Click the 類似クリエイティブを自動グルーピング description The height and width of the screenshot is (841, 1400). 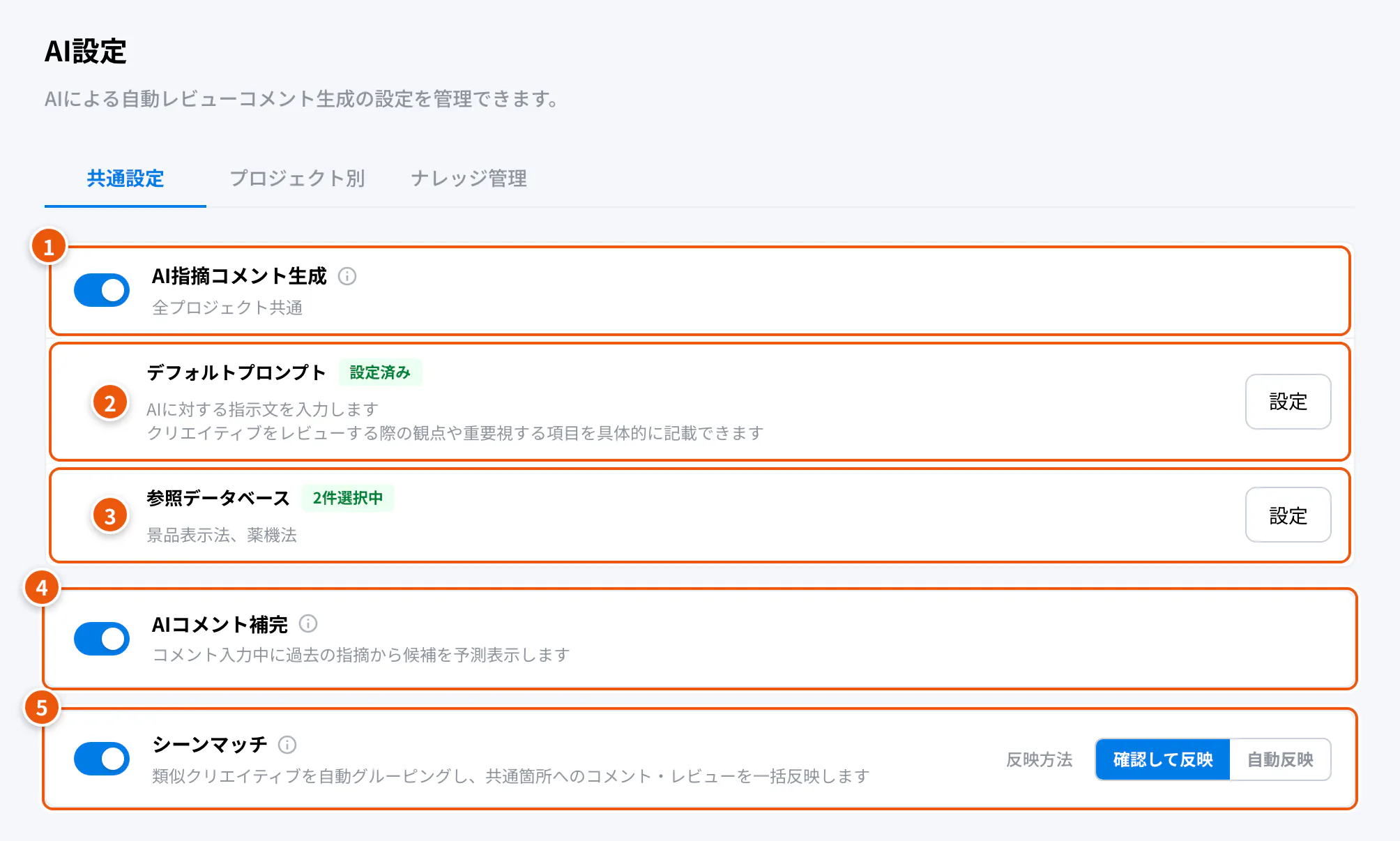pyautogui.click(x=511, y=776)
